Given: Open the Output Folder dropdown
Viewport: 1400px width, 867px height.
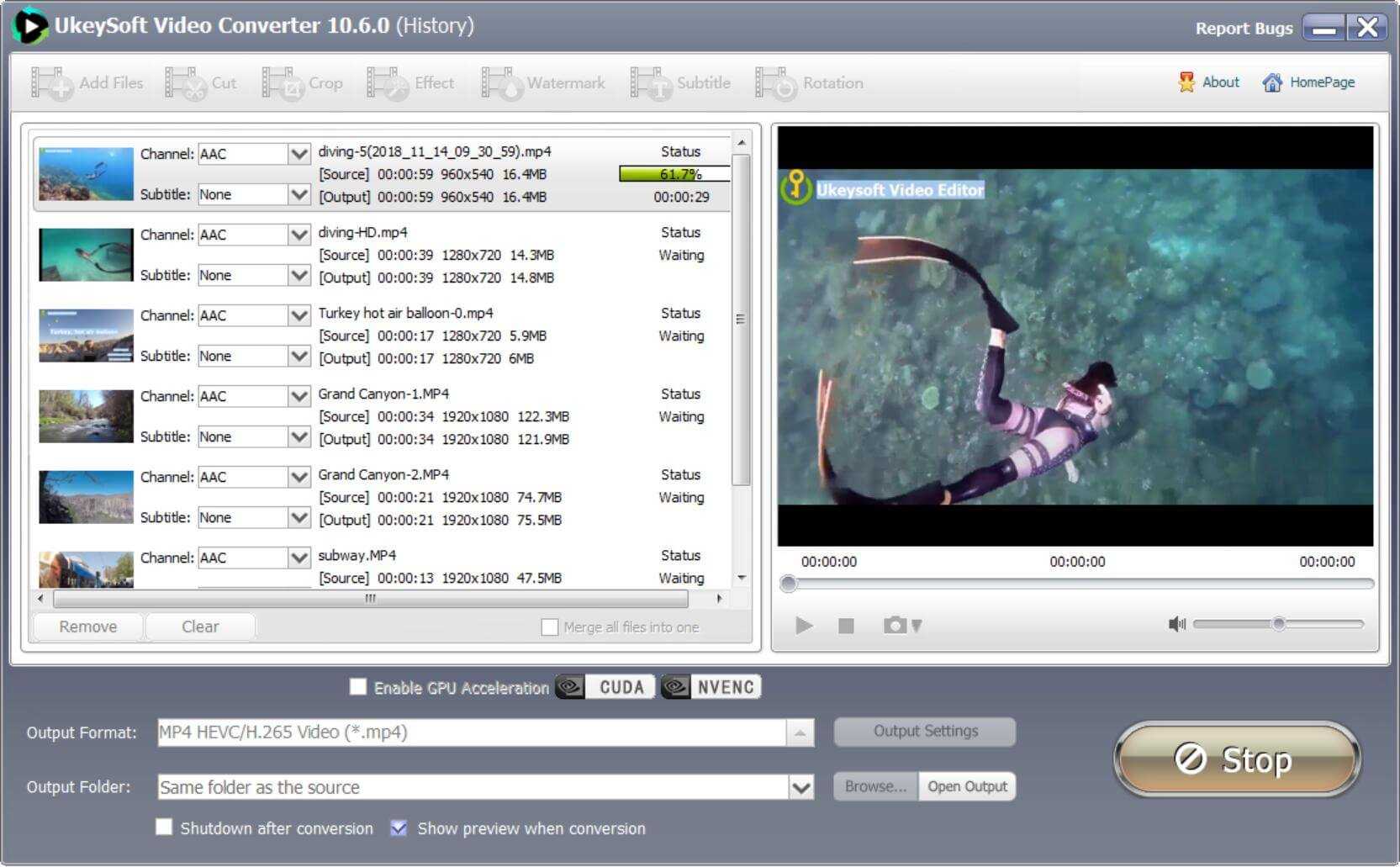Looking at the screenshot, I should click(800, 788).
